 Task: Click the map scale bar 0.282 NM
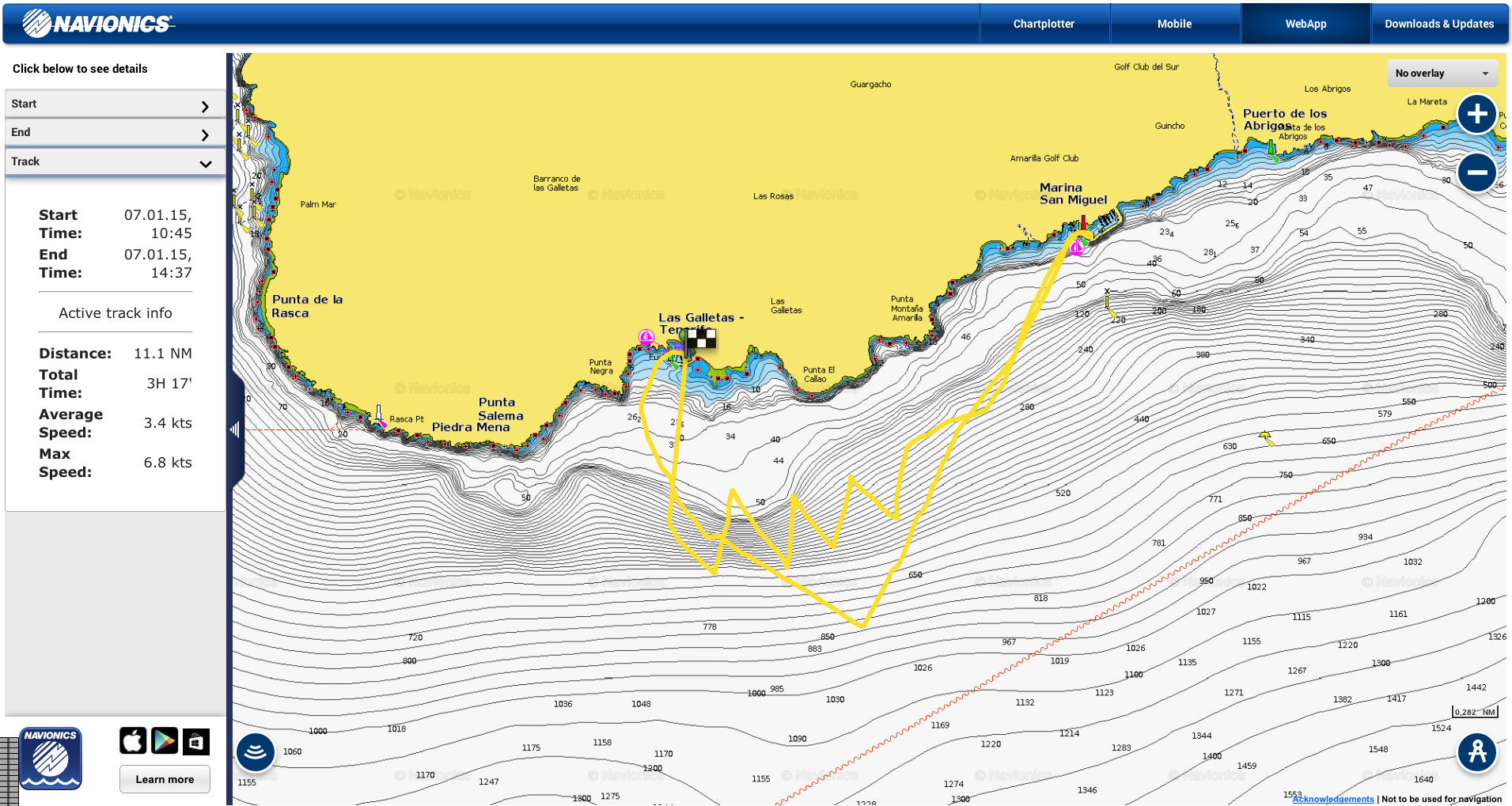tap(1475, 712)
